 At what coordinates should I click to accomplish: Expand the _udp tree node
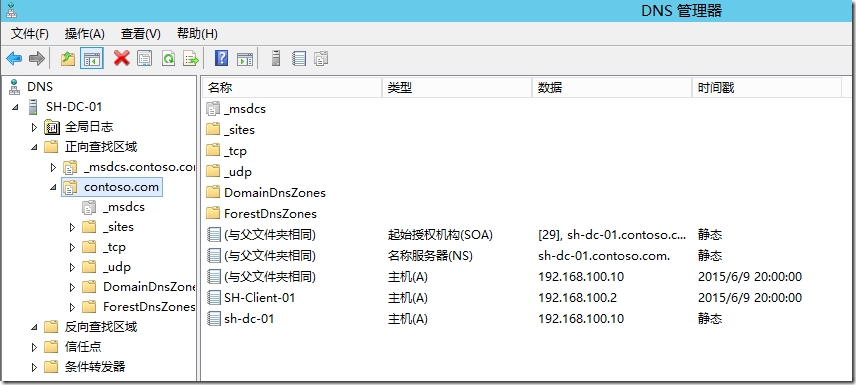click(72, 267)
